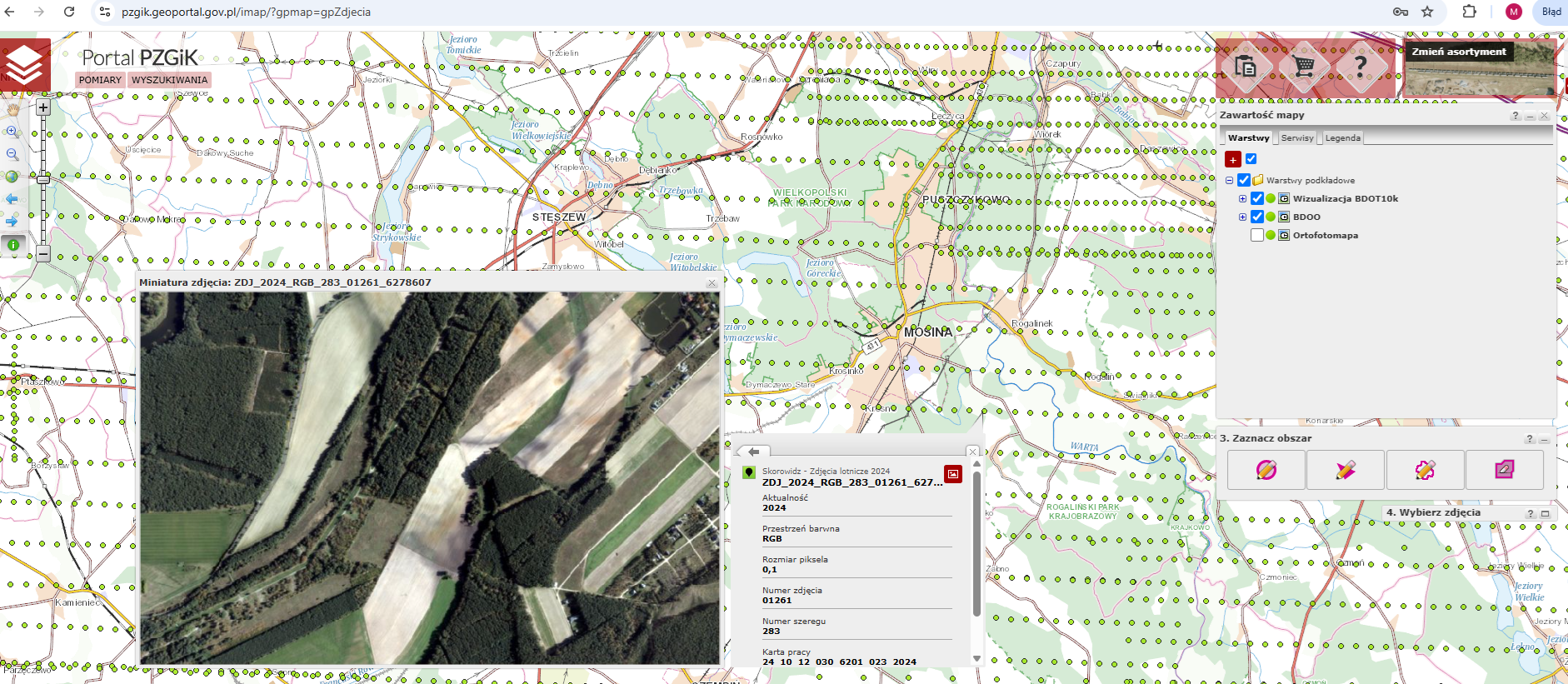
Task: Click the zoom slider handle
Action: [43, 179]
